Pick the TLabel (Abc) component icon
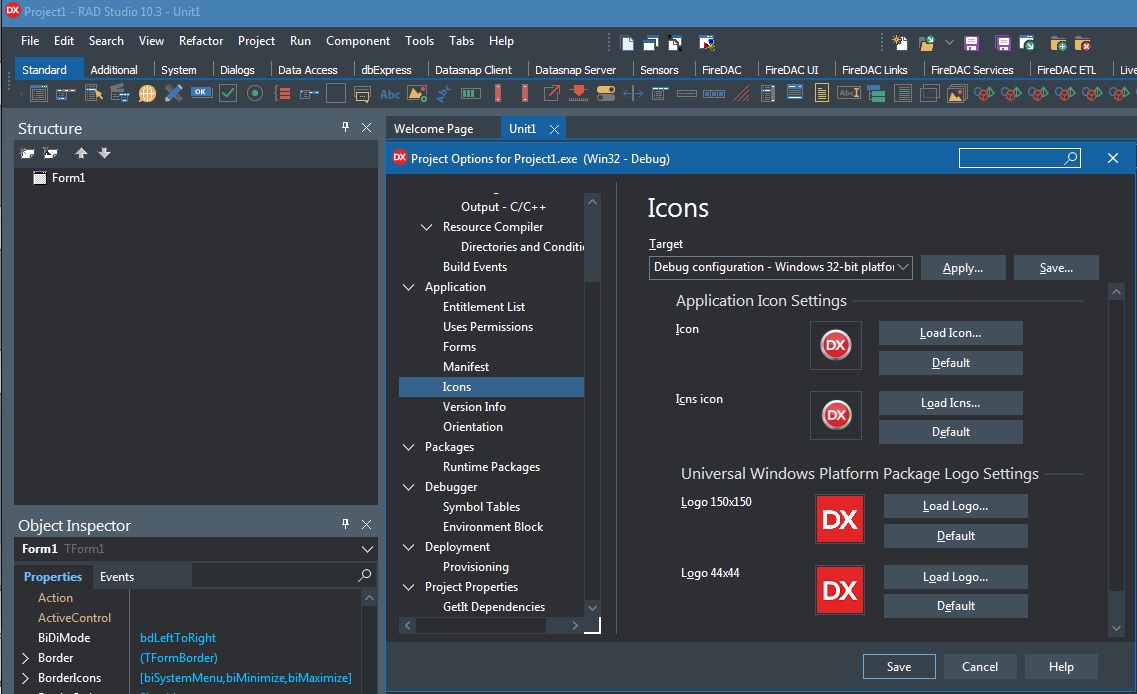Screen dimensions: 1137x694 (x=390, y=94)
